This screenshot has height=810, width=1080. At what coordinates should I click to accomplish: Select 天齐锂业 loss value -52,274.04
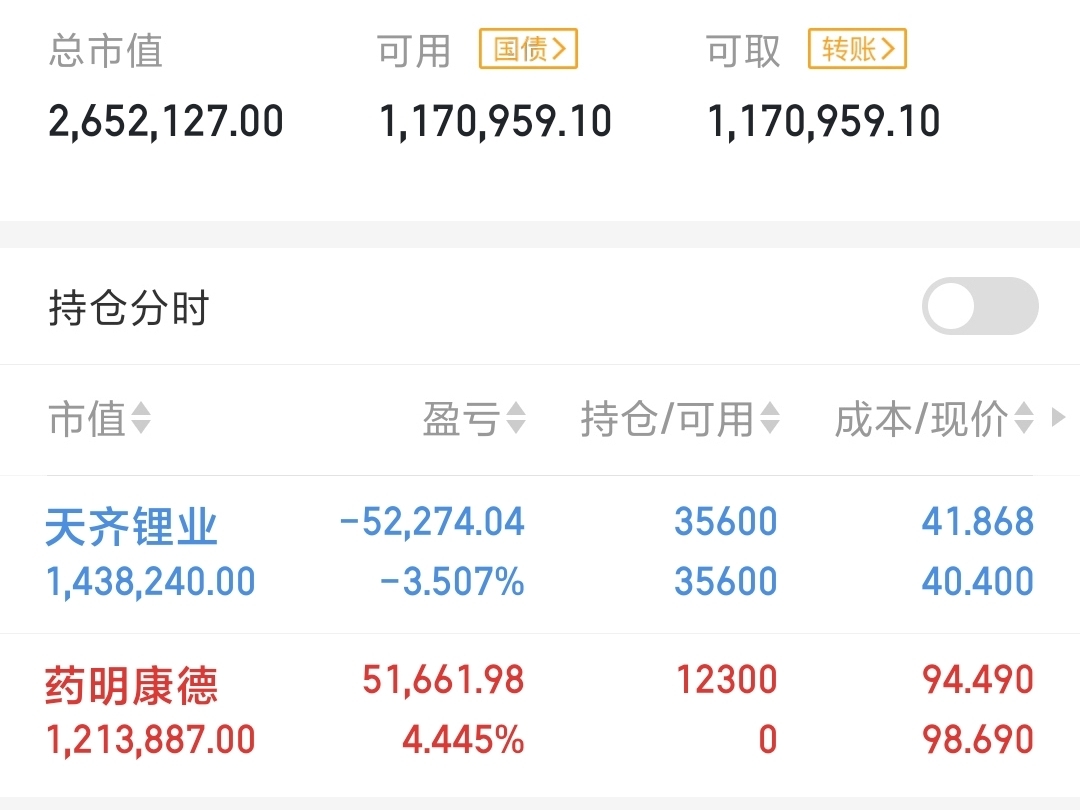433,521
